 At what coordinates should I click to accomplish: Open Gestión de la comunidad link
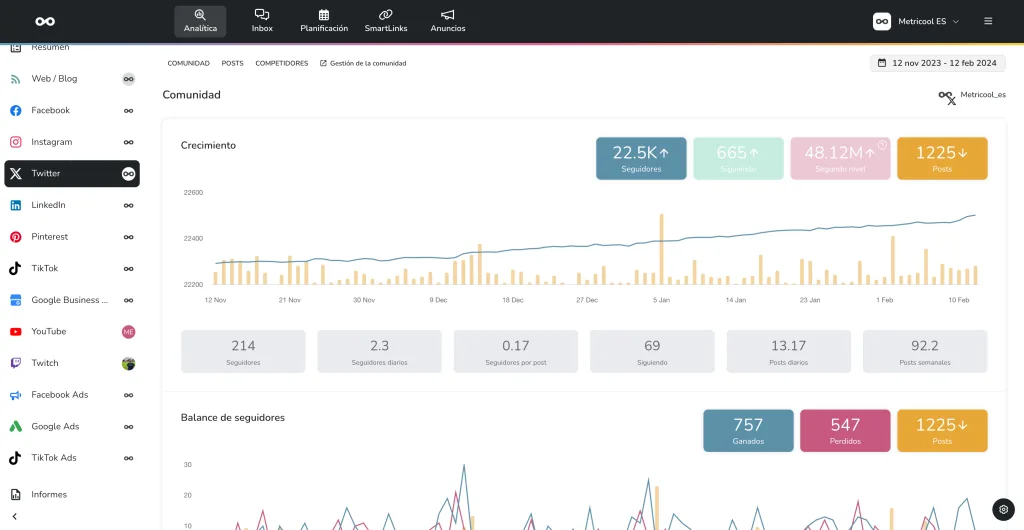[x=363, y=63]
